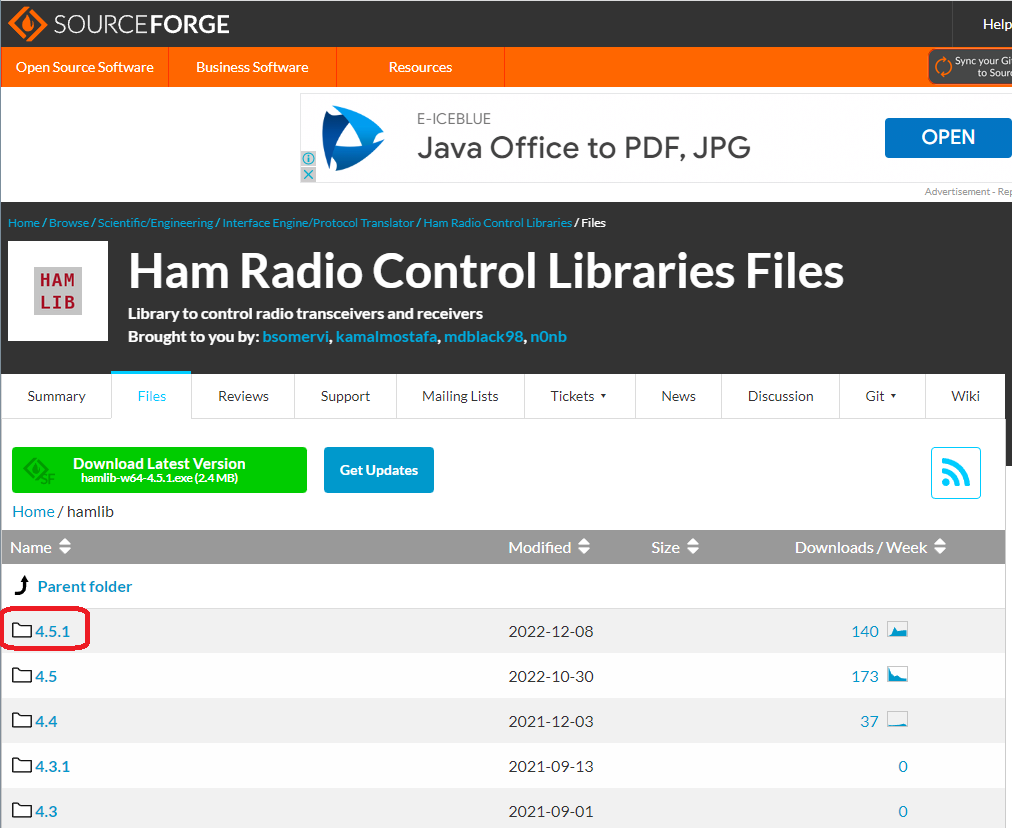Open the 4.4 folder link
Viewport: 1012px width, 828px height.
tap(46, 721)
